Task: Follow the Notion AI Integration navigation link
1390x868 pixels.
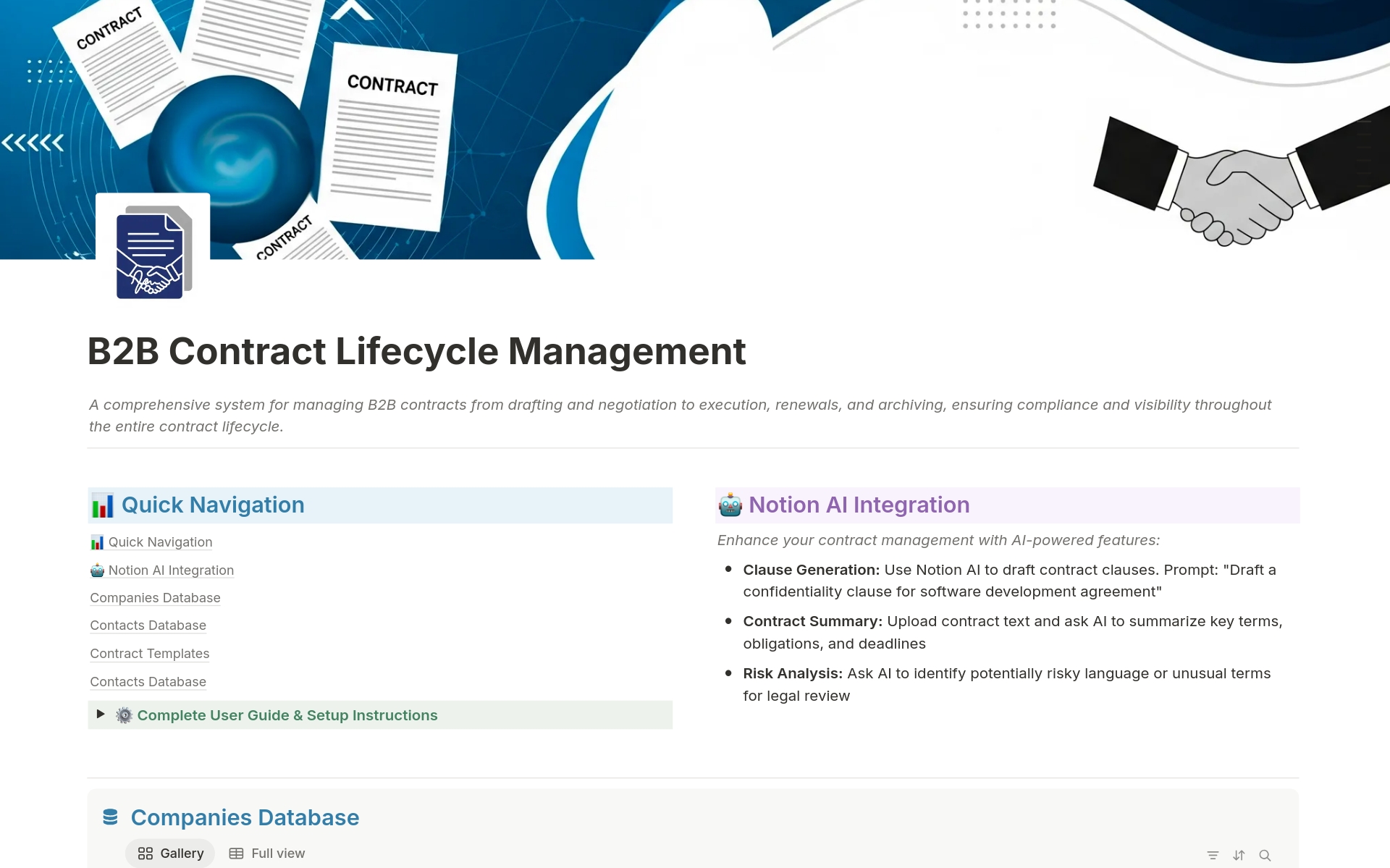Action: pyautogui.click(x=171, y=570)
